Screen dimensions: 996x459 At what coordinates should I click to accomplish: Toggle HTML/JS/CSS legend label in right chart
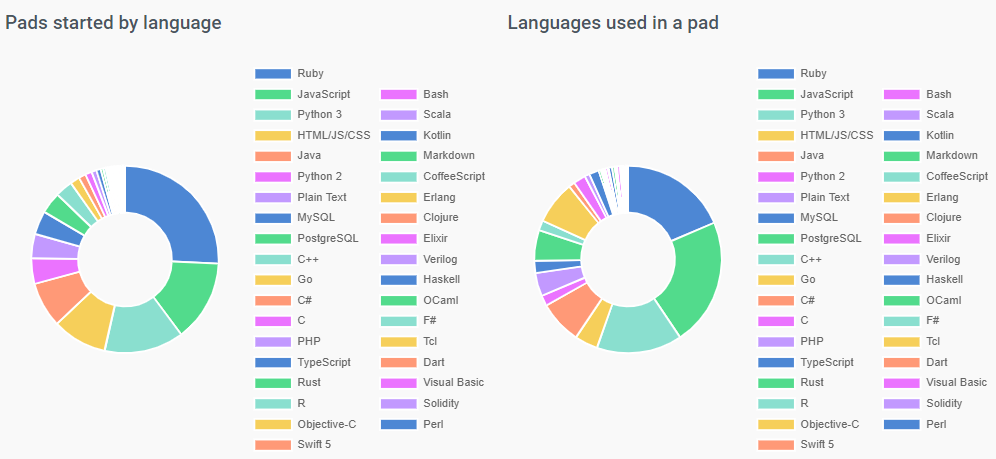[836, 135]
